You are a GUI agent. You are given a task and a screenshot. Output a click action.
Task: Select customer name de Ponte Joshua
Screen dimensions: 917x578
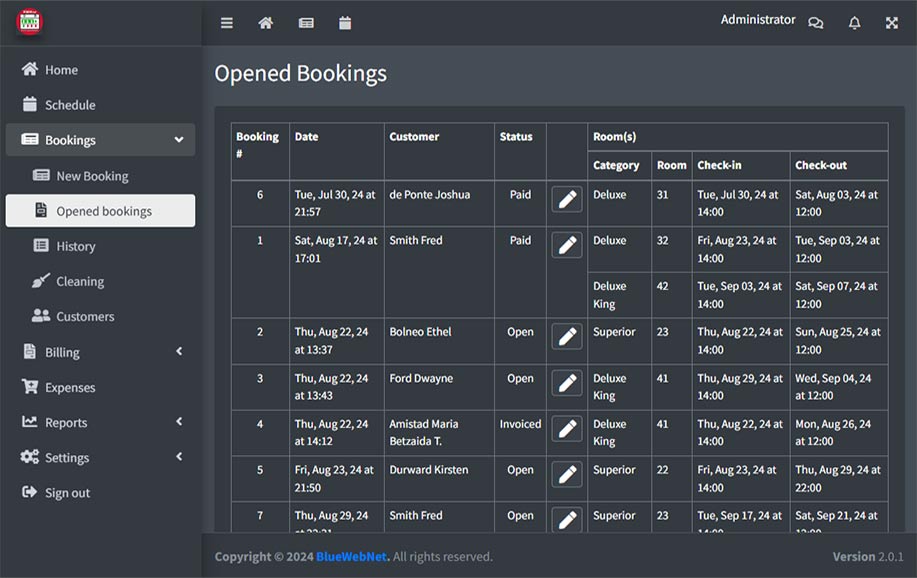tap(429, 195)
